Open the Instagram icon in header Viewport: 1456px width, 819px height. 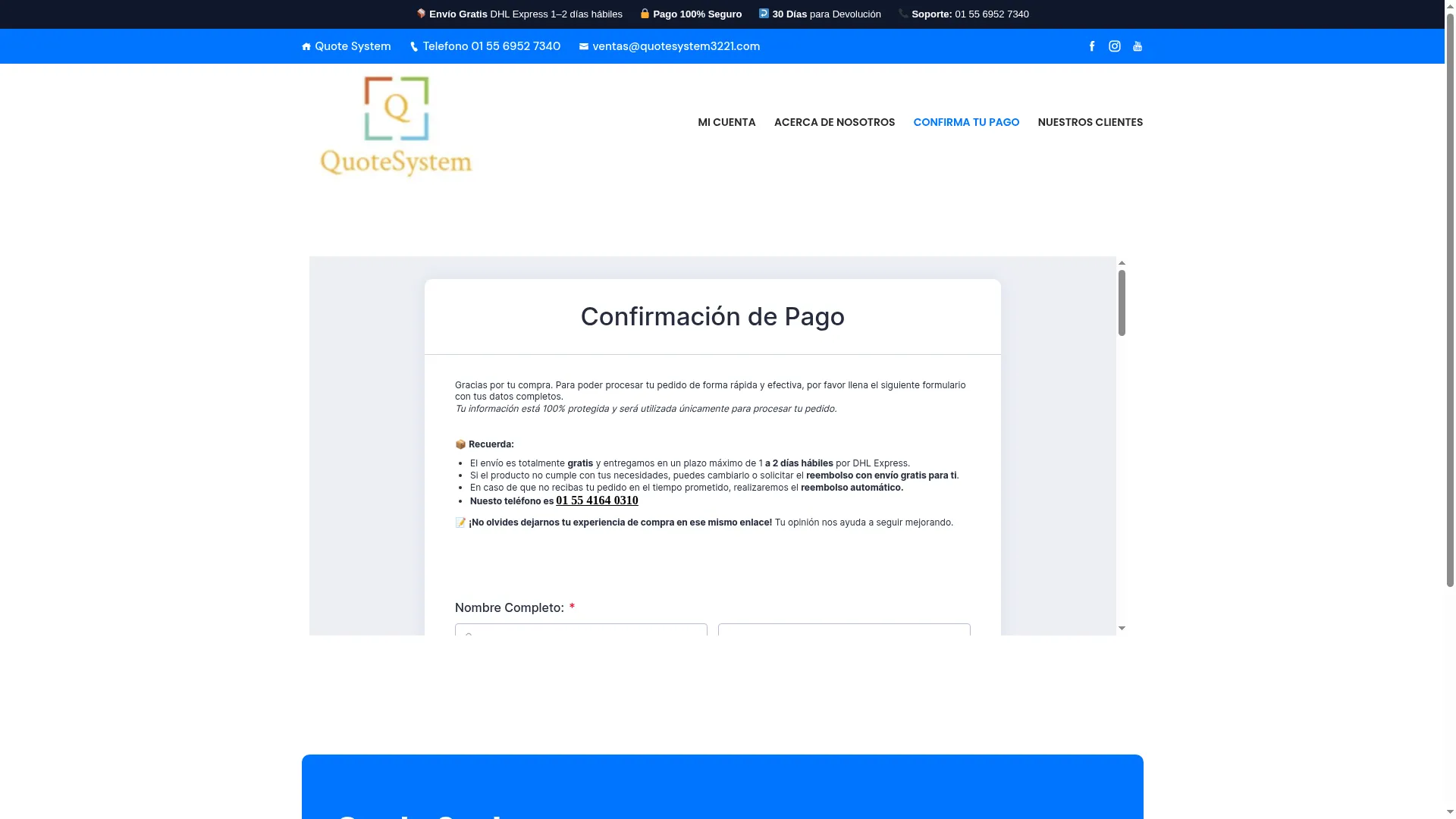1115,46
